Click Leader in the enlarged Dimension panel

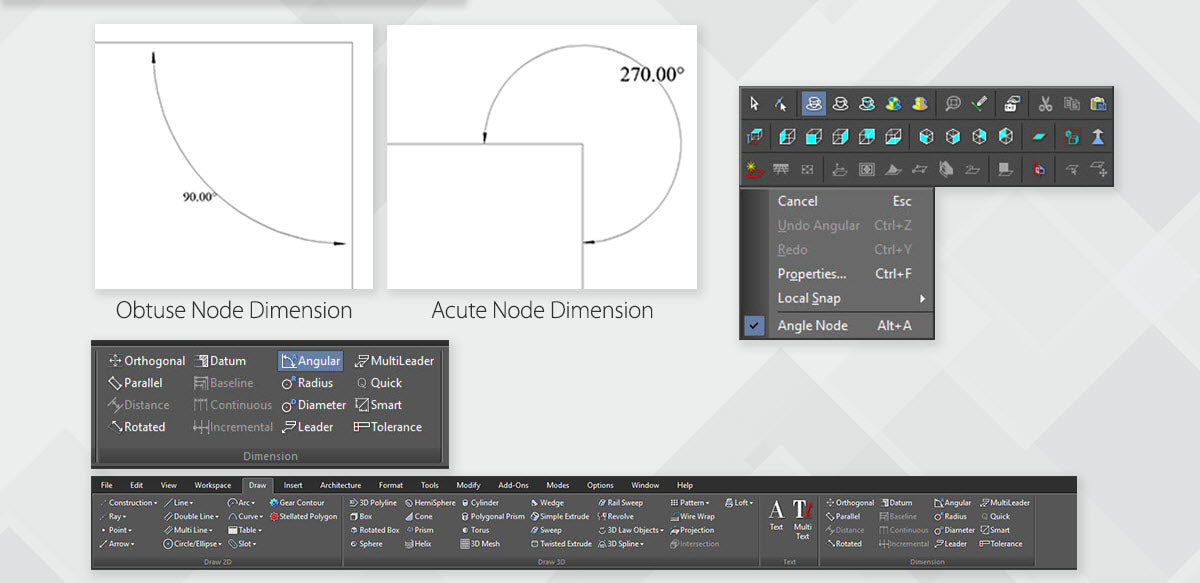(x=307, y=427)
